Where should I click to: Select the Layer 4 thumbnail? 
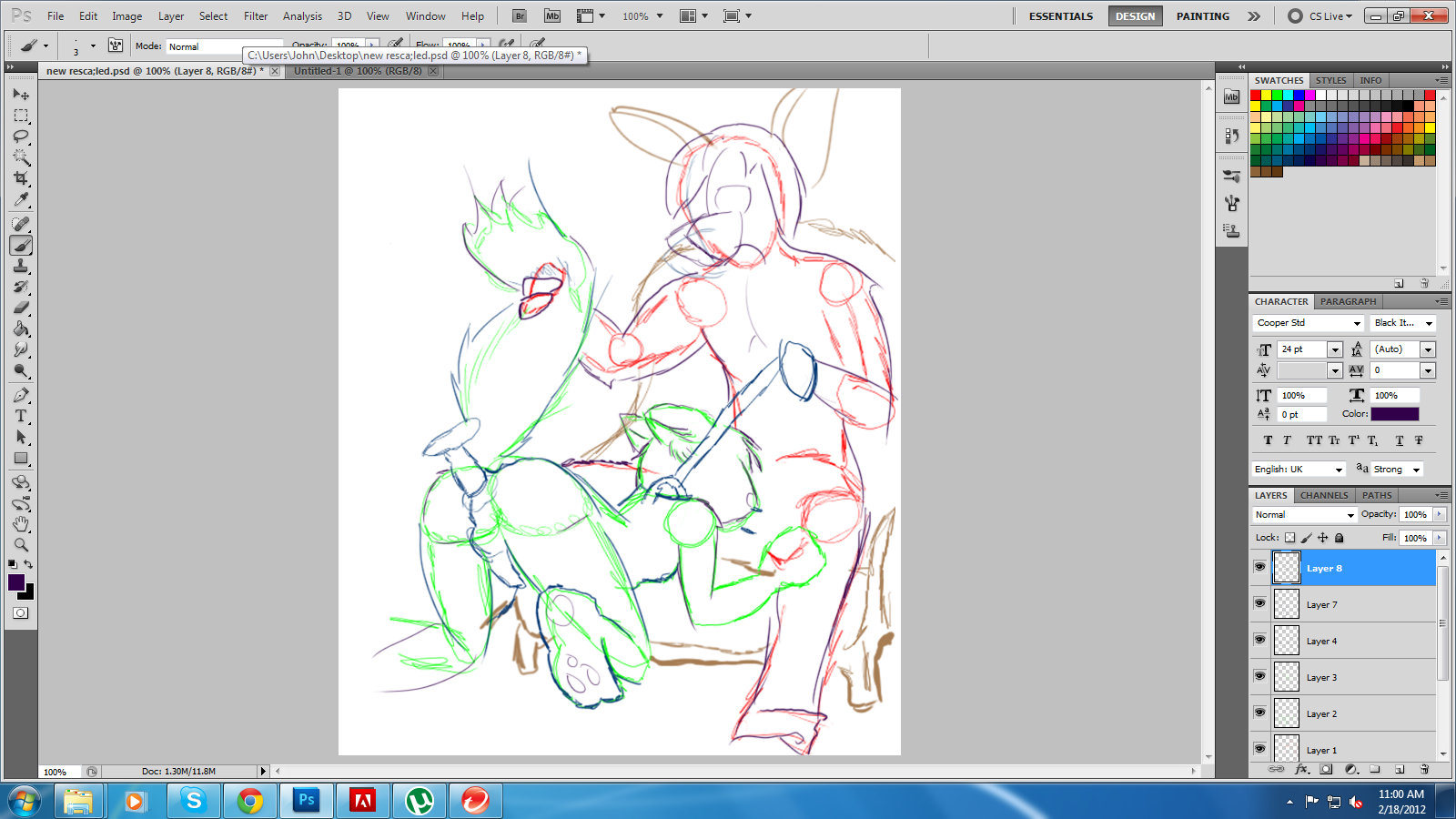tap(1287, 641)
